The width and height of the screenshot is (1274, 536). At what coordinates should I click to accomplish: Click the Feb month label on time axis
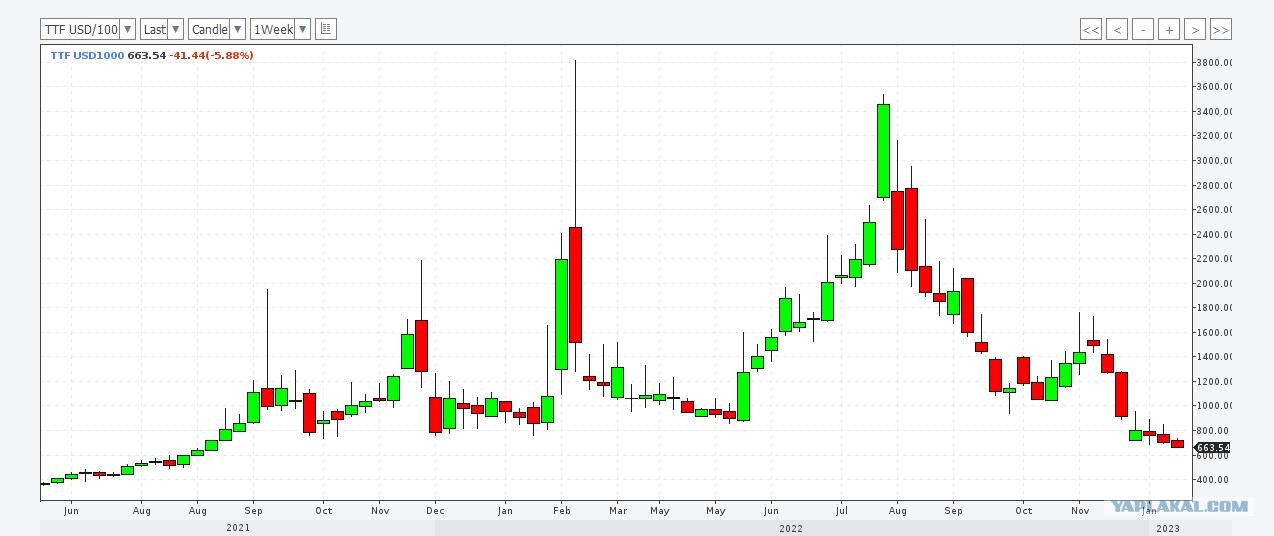pyautogui.click(x=561, y=511)
